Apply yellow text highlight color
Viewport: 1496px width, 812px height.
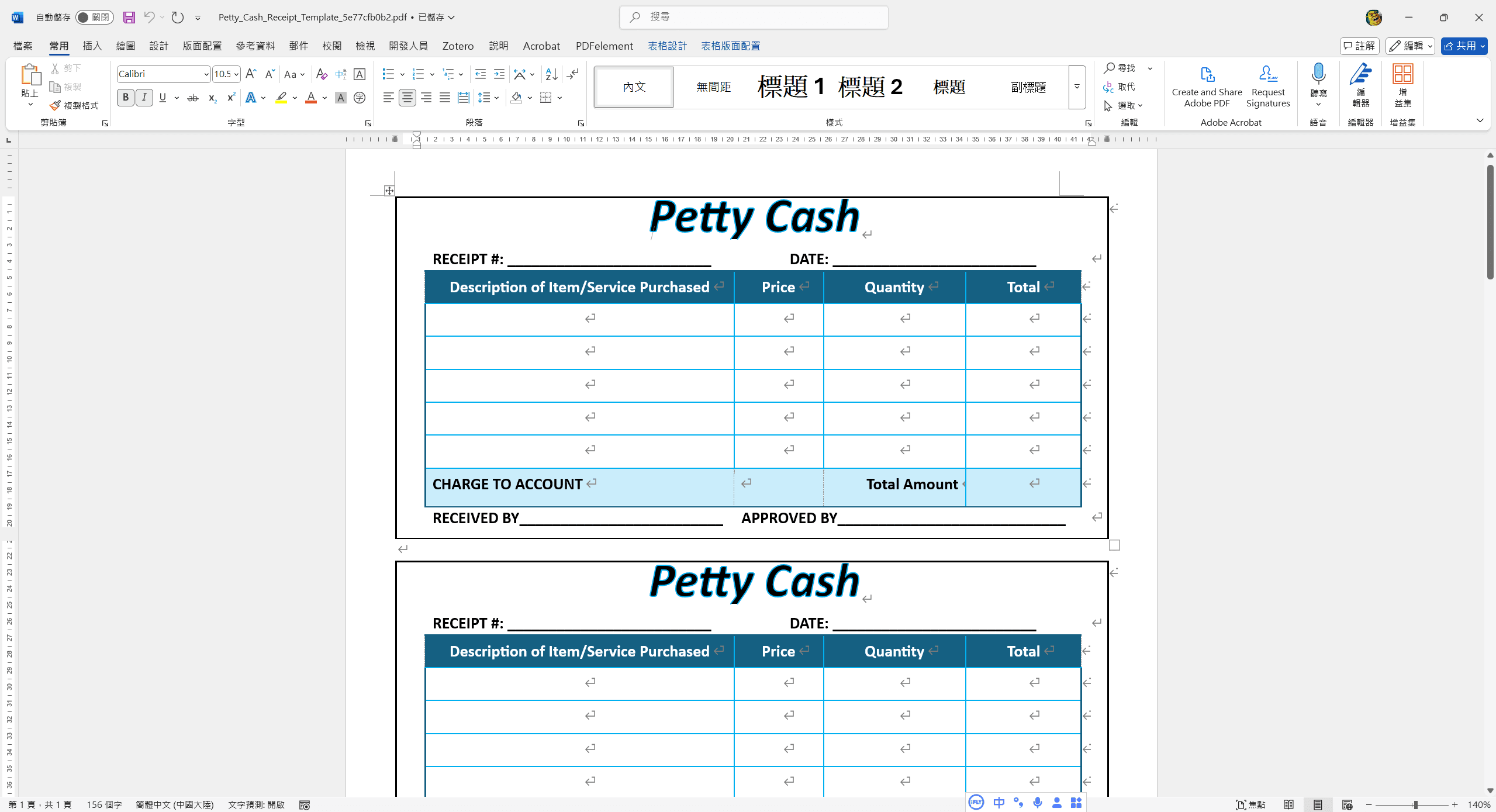click(281, 98)
